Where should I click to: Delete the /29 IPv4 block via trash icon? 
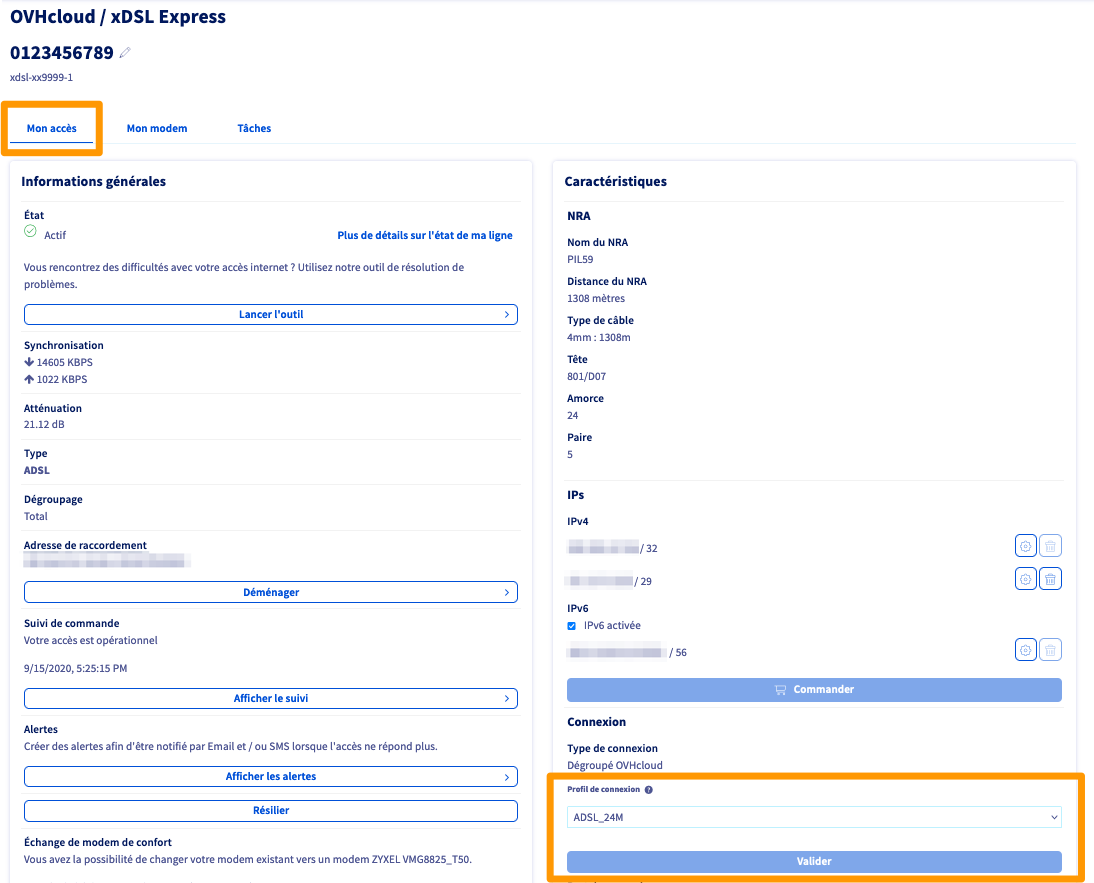click(1050, 579)
